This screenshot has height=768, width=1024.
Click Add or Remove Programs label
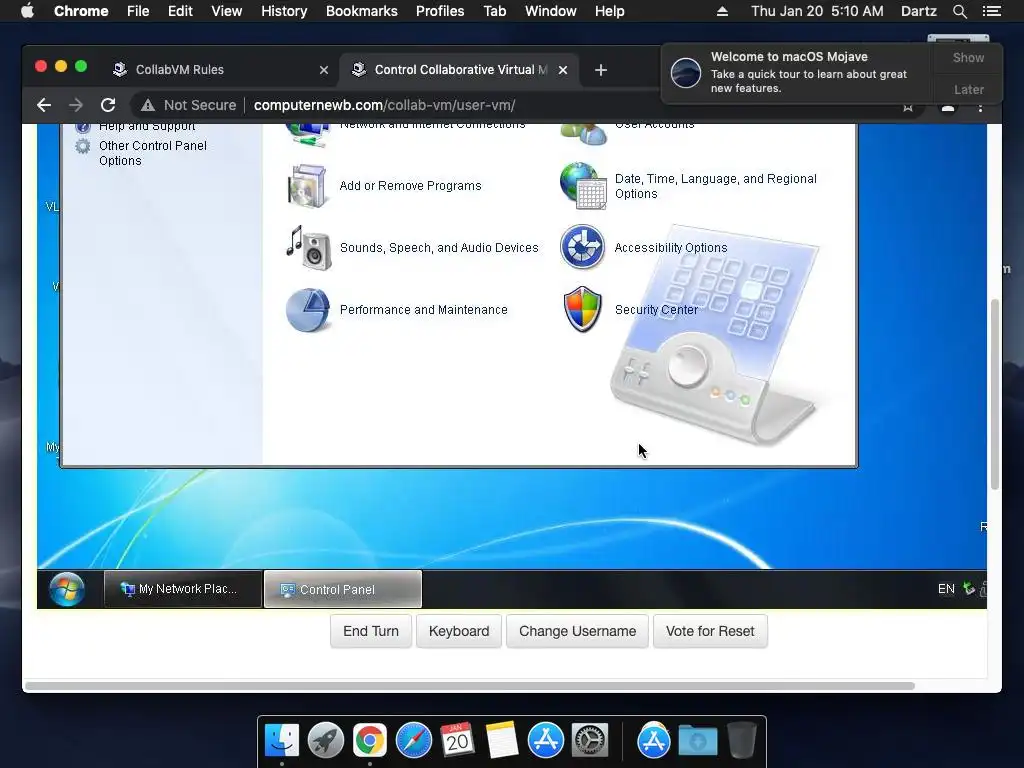tap(410, 186)
